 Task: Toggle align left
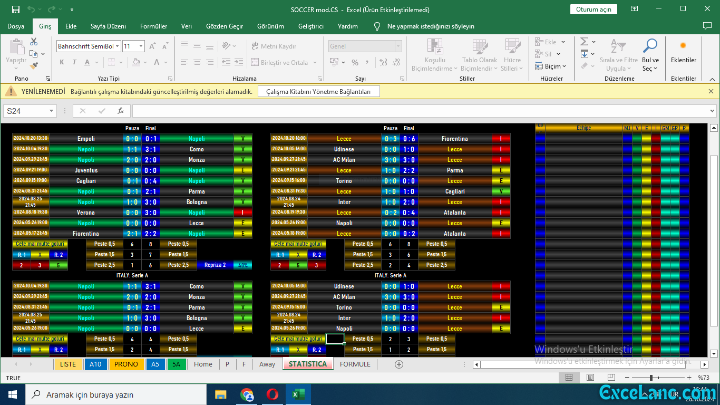[x=184, y=62]
